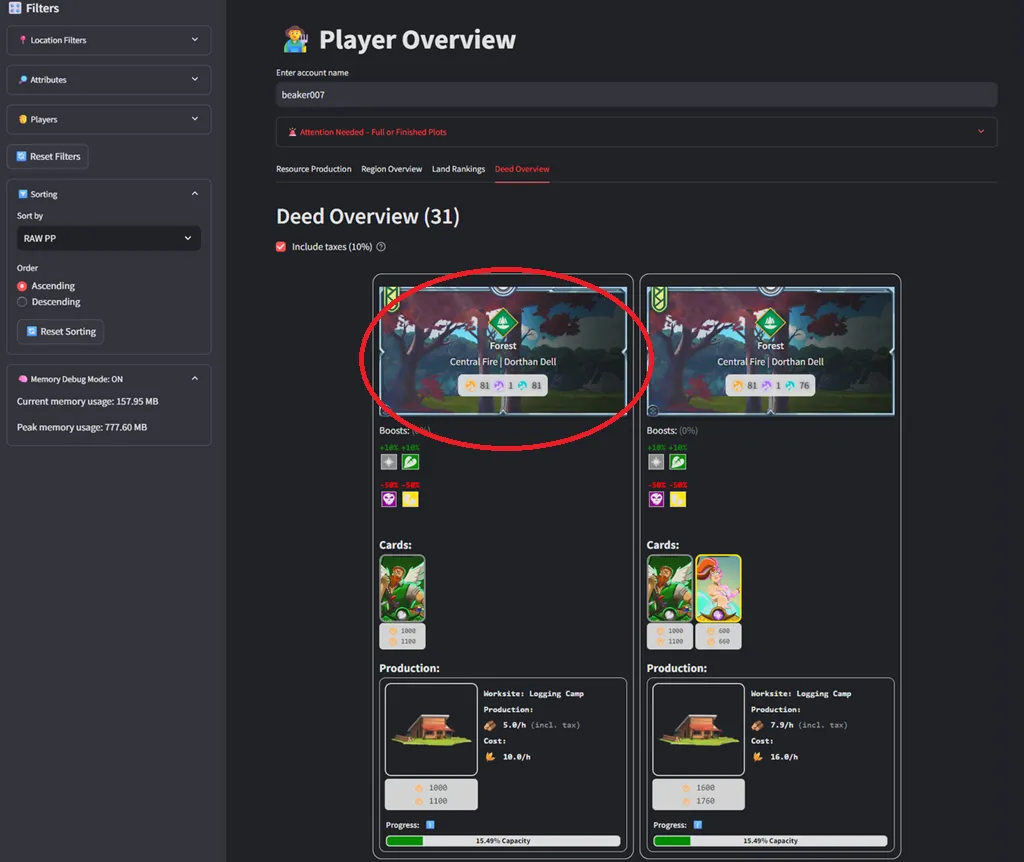Click the first deed's 81 1 81 stats badge
The height and width of the screenshot is (862, 1024).
[x=503, y=385]
